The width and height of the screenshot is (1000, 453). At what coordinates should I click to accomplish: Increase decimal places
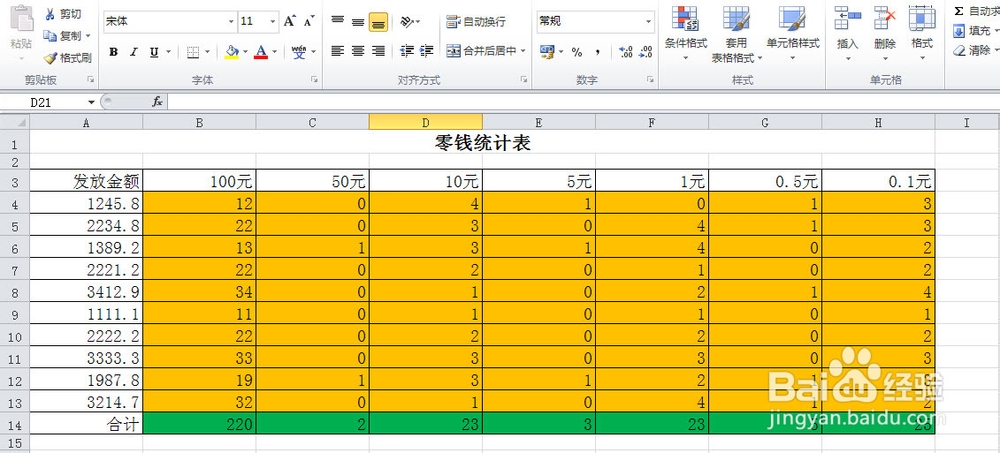point(626,52)
